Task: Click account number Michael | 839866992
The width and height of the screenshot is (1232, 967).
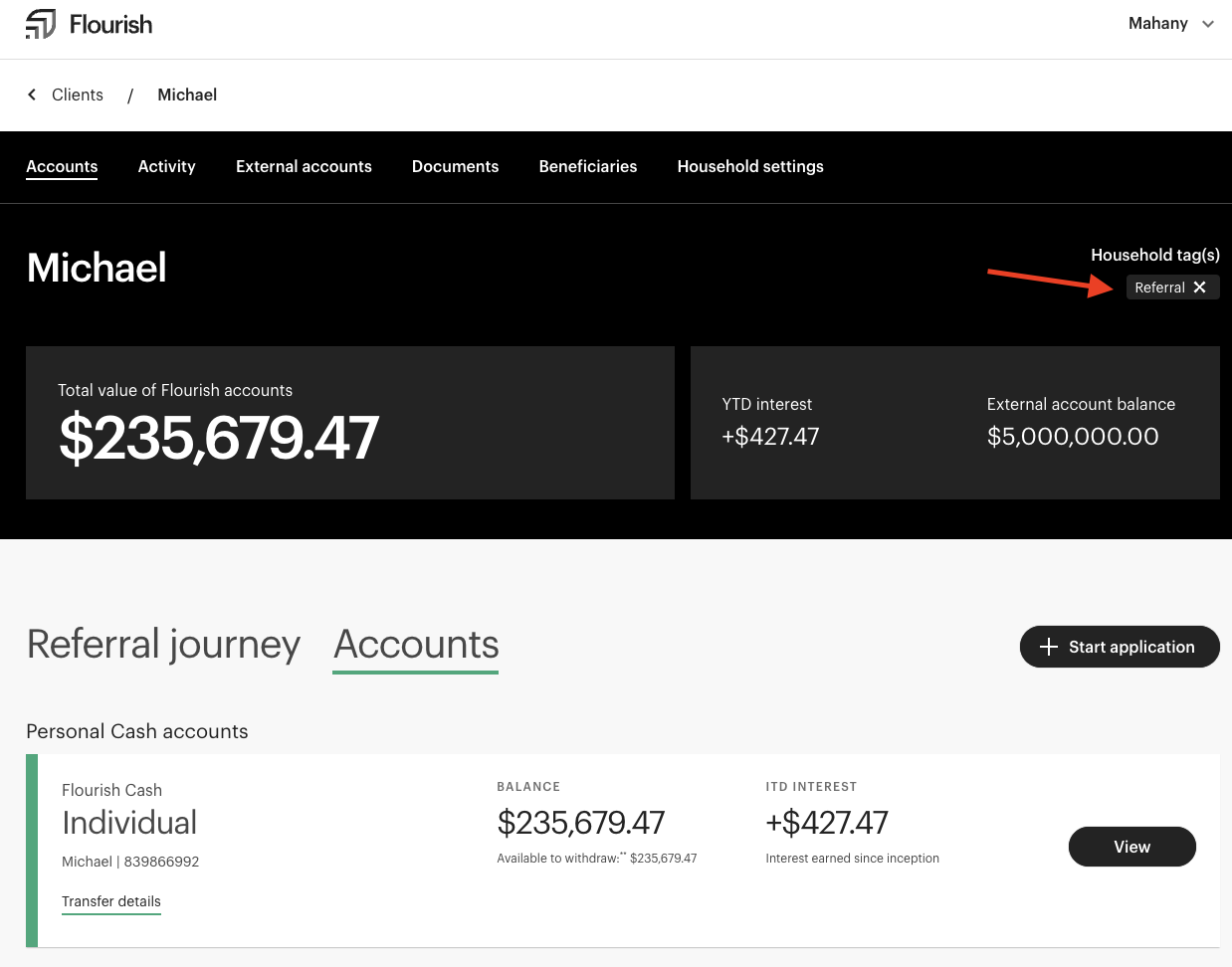Action: (x=130, y=862)
